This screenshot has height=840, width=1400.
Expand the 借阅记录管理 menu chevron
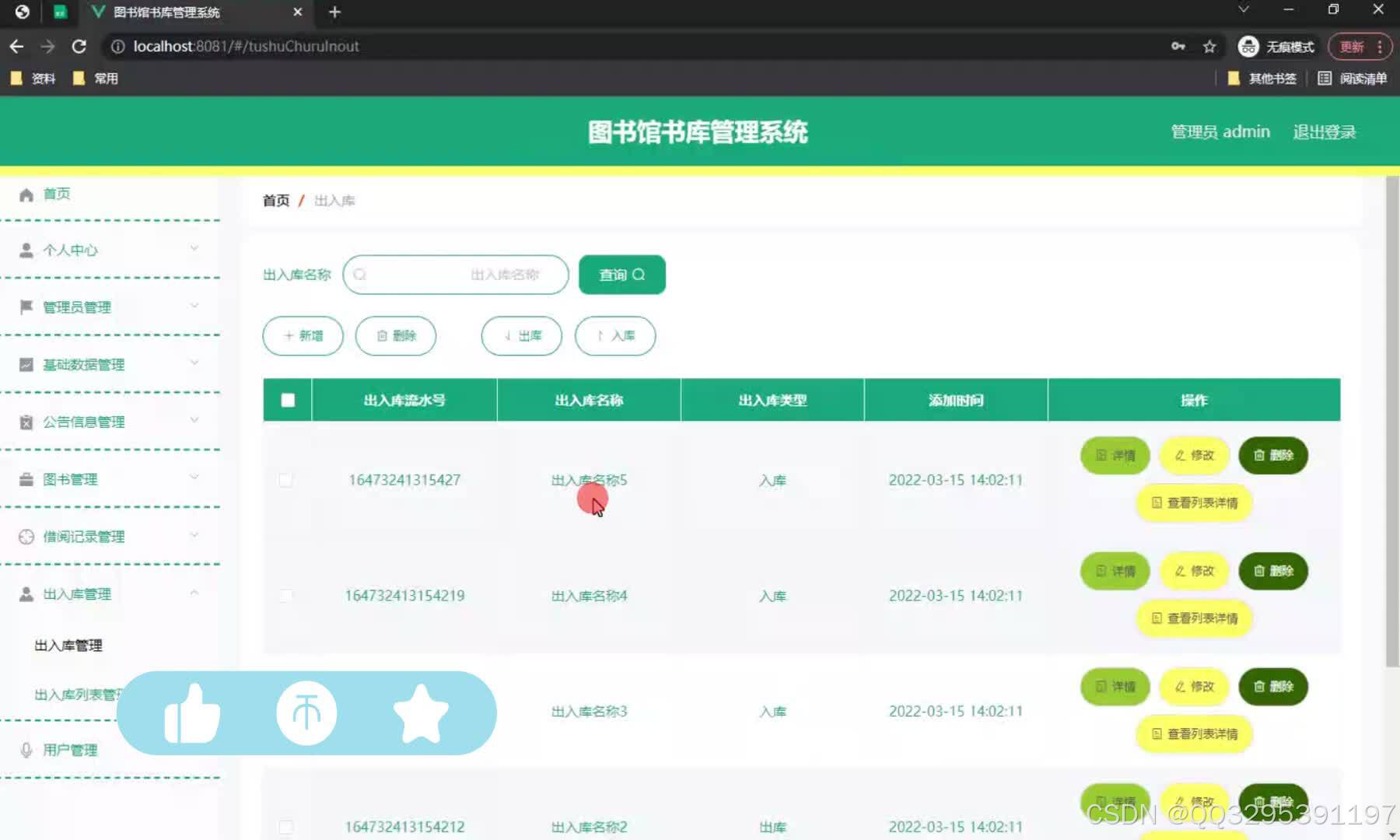pos(194,535)
